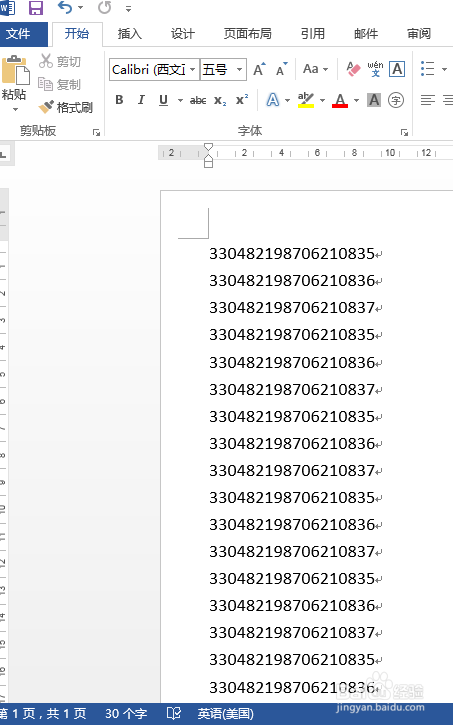Image resolution: width=453 pixels, height=725 pixels.
Task: Switch to the 审阅 tab
Action: coord(419,34)
